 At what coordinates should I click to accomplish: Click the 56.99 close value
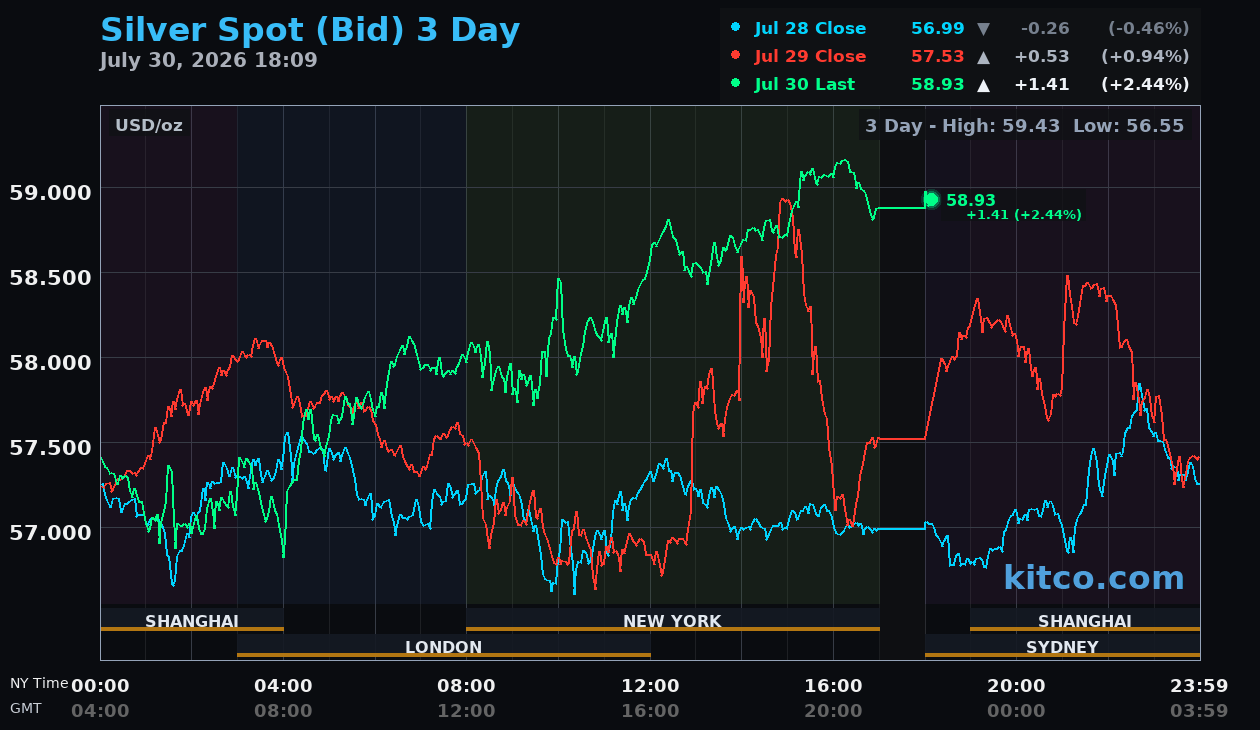click(x=938, y=28)
